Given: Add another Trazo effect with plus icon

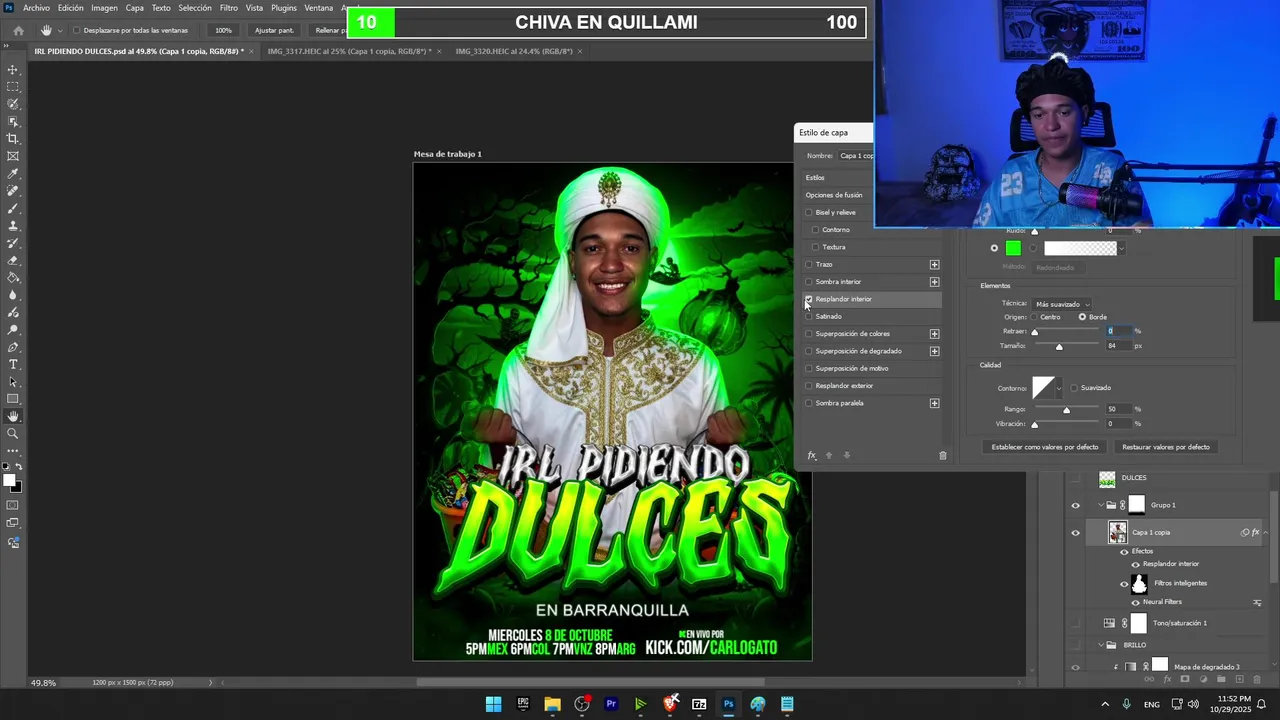Looking at the screenshot, I should [x=934, y=265].
